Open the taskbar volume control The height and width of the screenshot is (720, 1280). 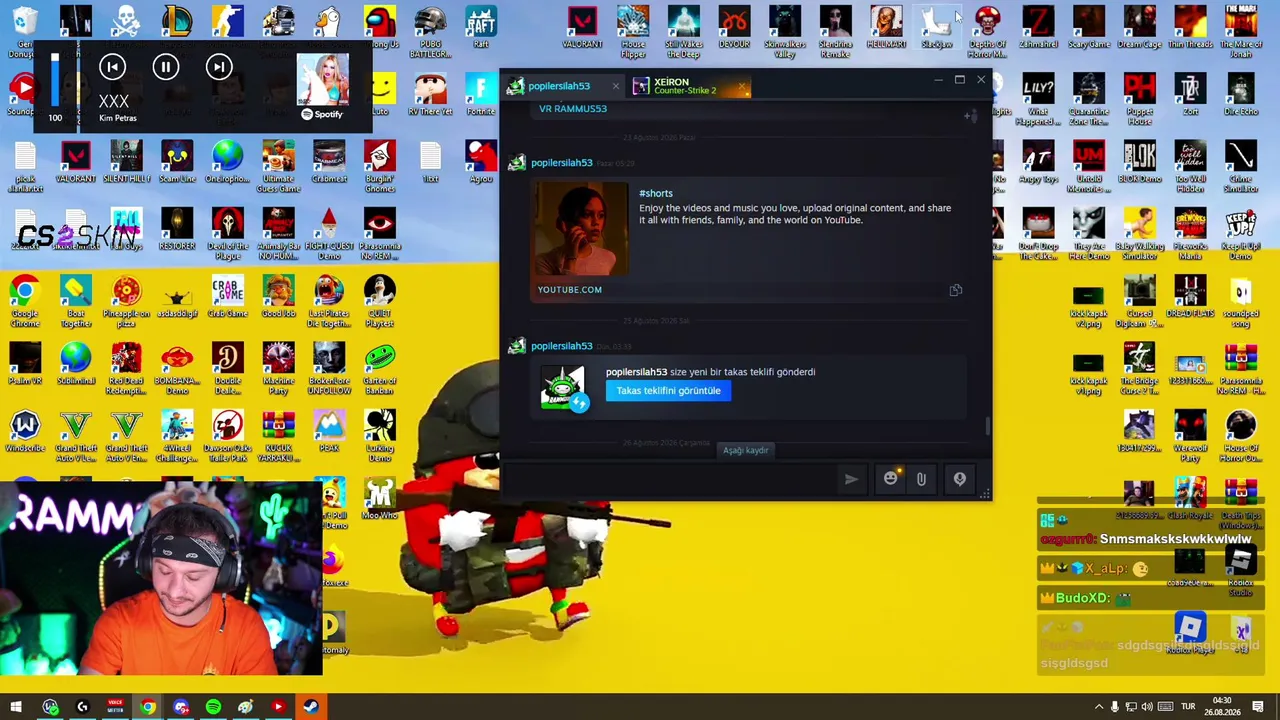click(1147, 708)
